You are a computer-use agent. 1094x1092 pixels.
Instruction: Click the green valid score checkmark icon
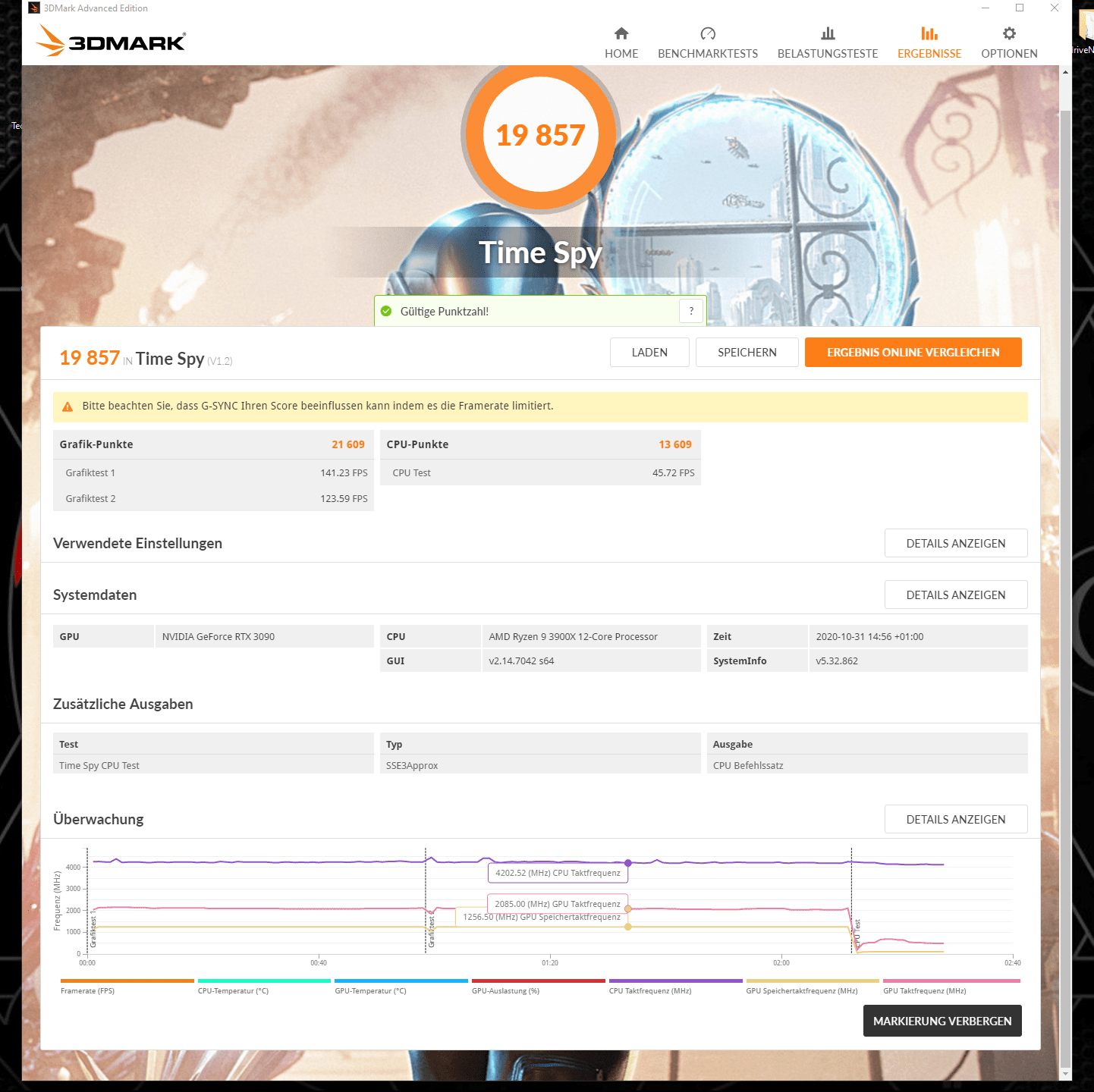(x=386, y=311)
